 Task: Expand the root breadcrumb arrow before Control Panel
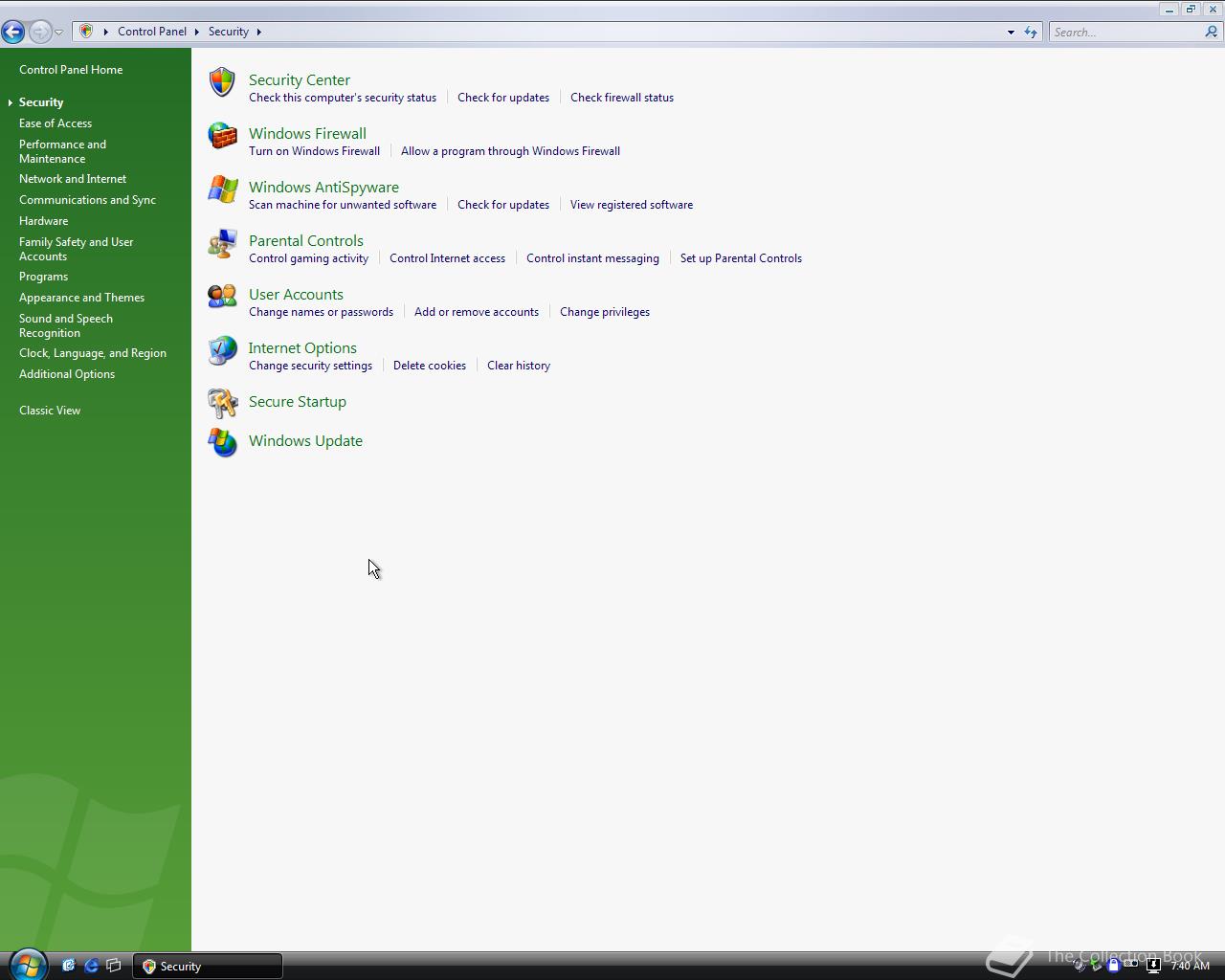106,32
